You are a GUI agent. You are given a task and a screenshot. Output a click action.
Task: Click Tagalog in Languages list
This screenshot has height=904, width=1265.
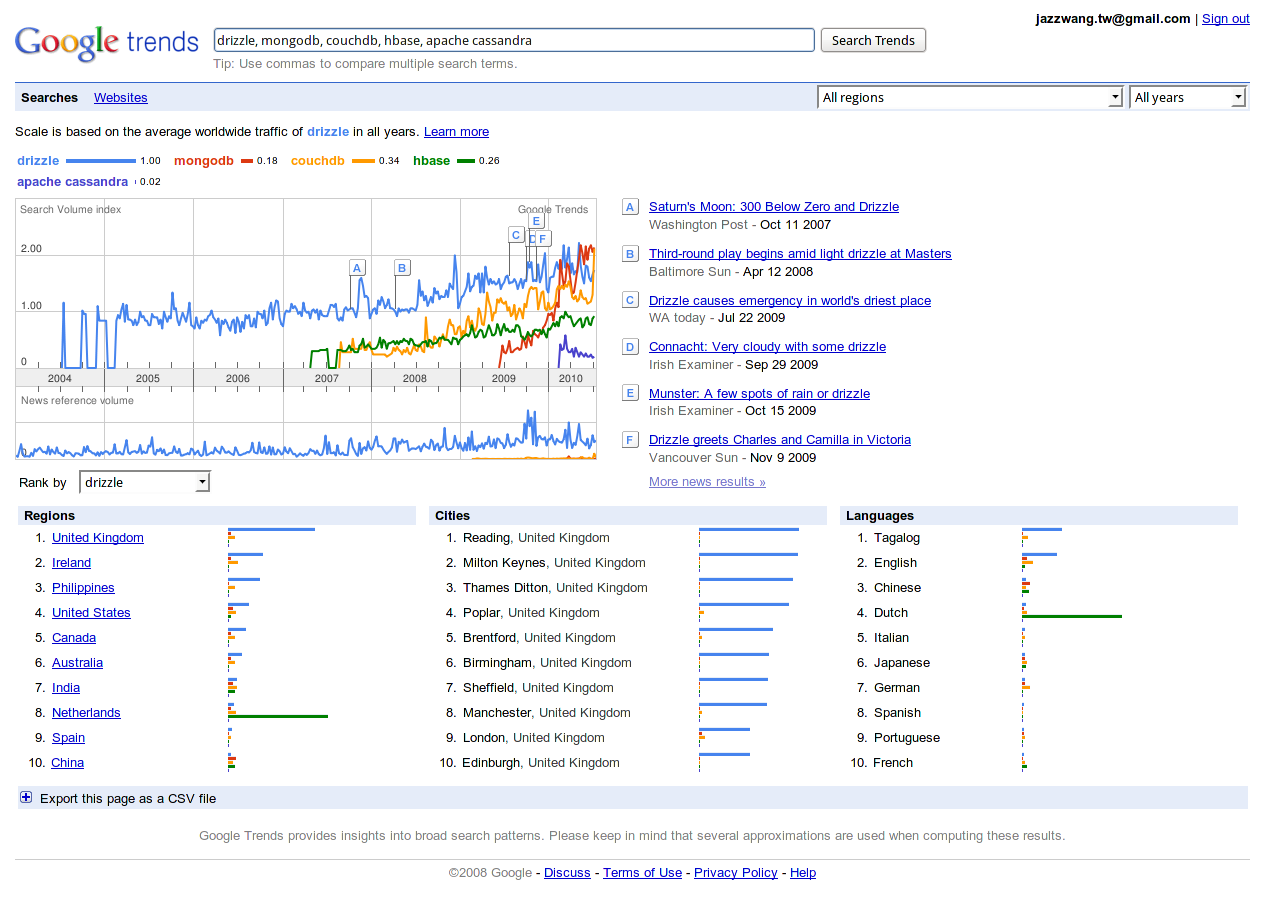897,538
